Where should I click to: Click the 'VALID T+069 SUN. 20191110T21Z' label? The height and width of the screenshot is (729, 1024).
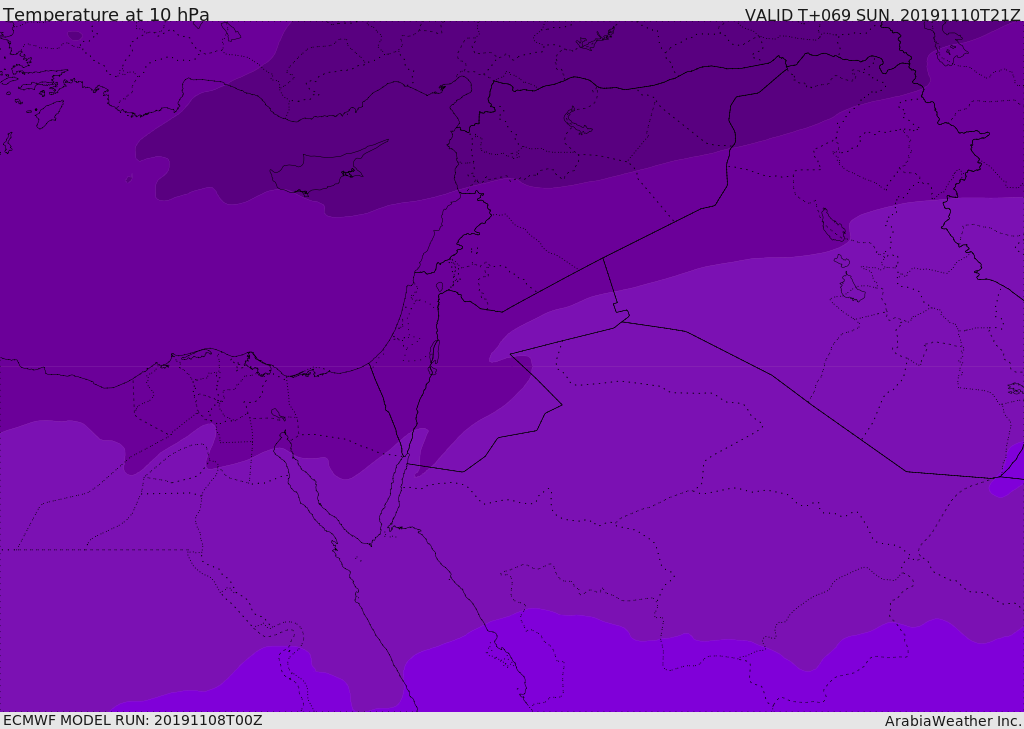pyautogui.click(x=882, y=14)
